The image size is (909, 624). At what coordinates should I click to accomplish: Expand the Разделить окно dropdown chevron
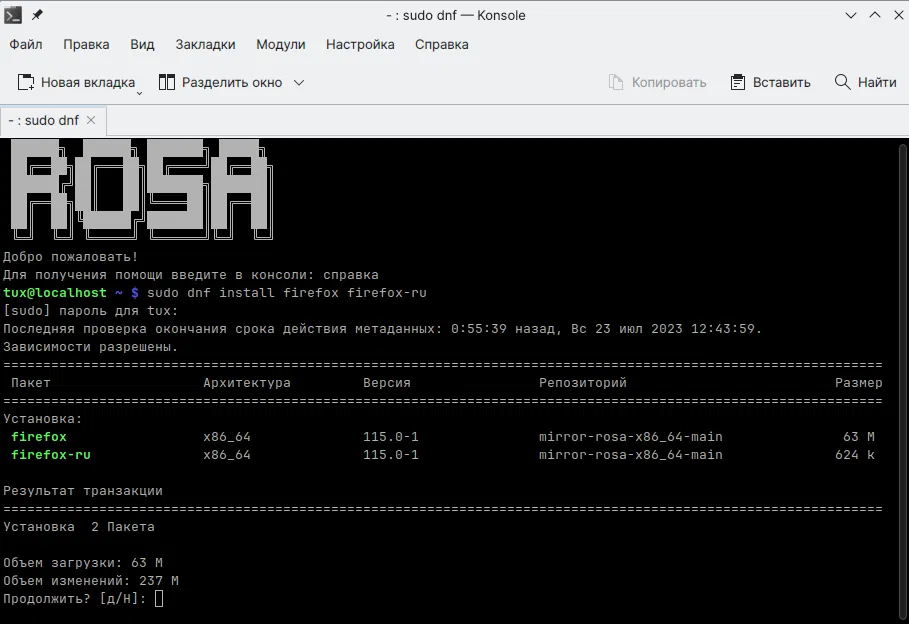click(x=299, y=82)
